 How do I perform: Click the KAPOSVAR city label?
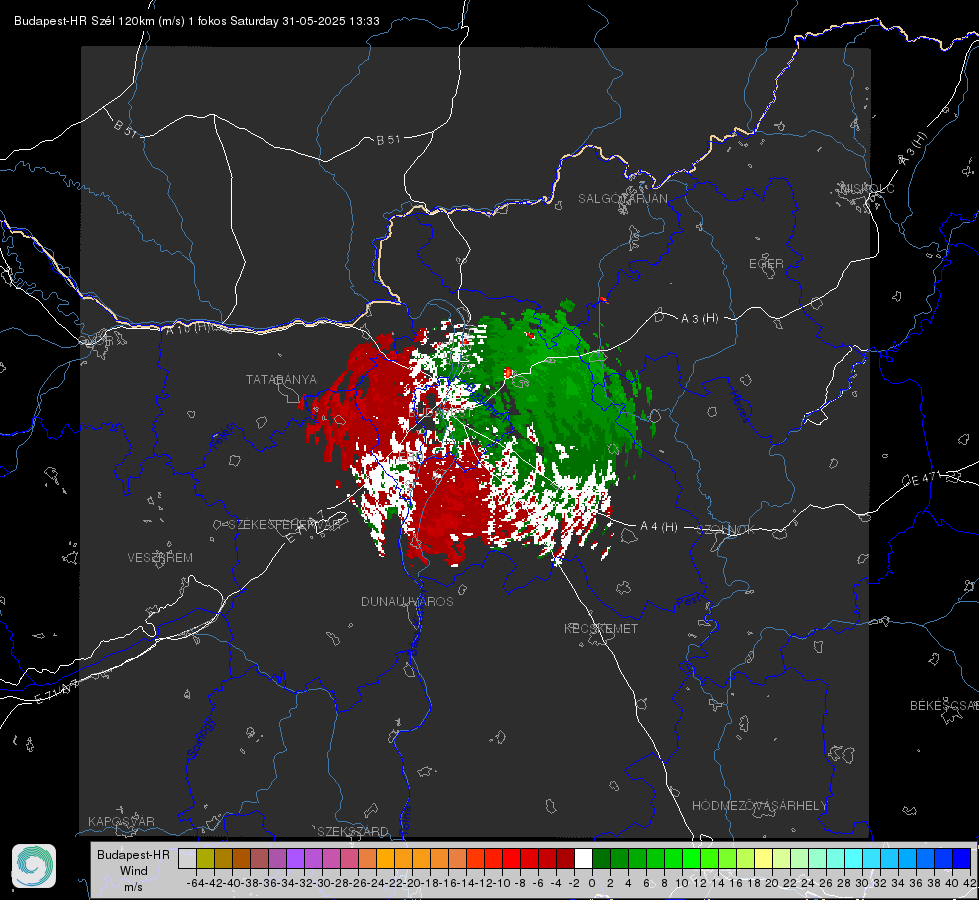point(121,821)
